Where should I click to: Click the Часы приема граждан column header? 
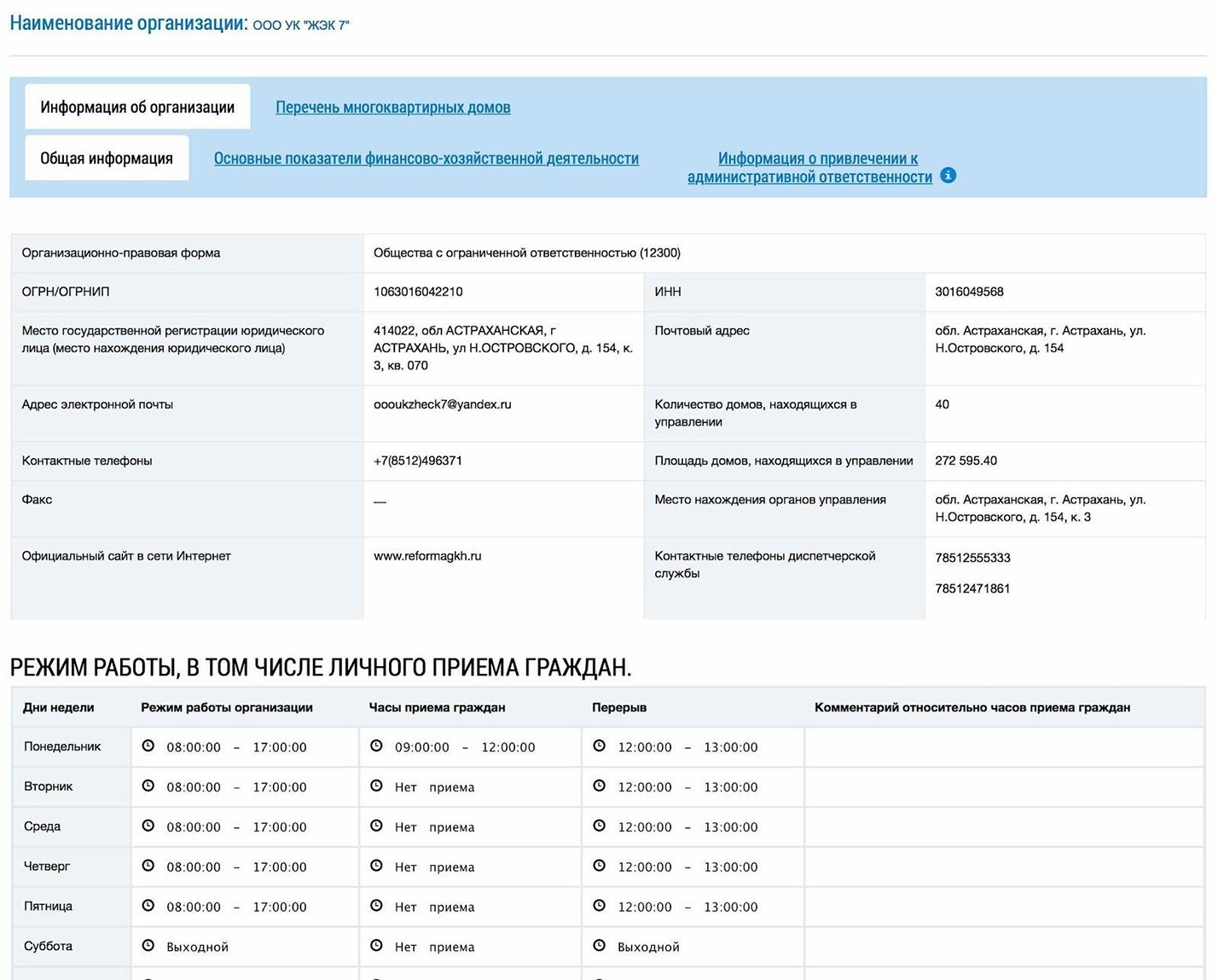(x=438, y=707)
